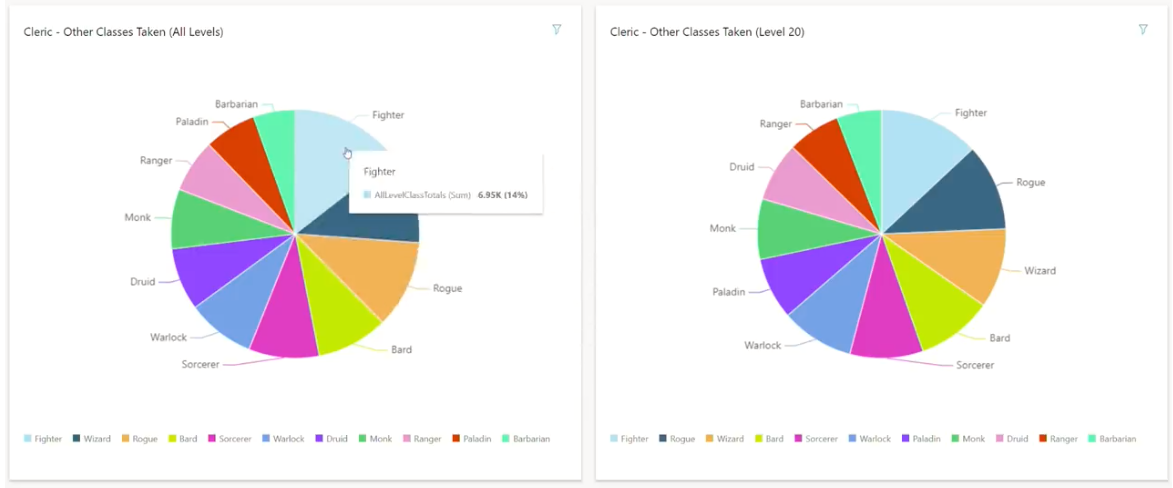Screen dimensions: 1173x488
Task: Click the Ranger label on right chart
Action: pyautogui.click(x=775, y=124)
